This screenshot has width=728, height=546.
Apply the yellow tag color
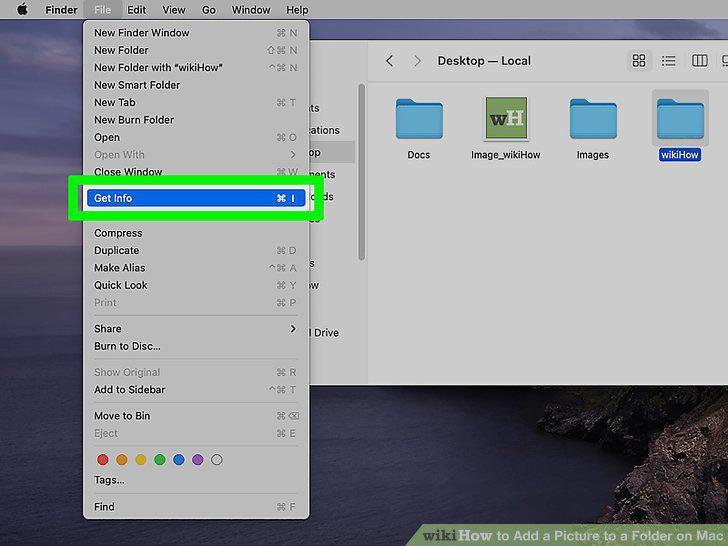point(141,460)
